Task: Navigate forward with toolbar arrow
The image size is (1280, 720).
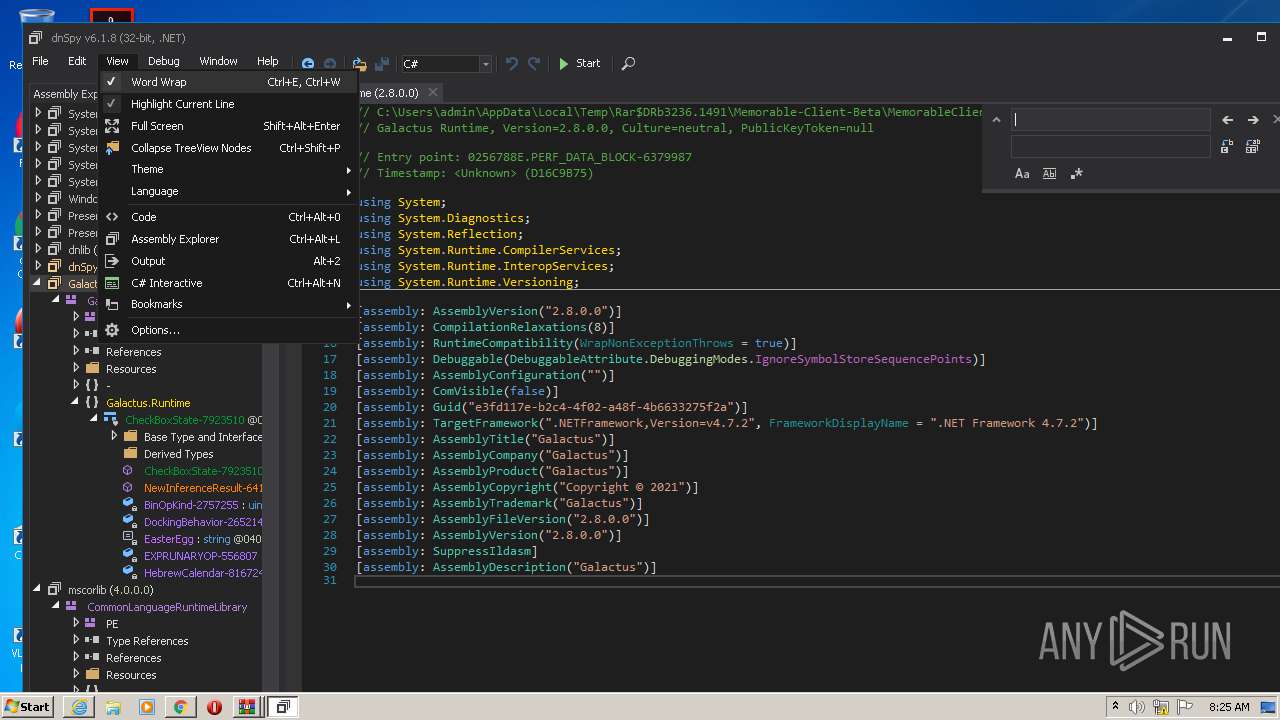Action: click(330, 63)
